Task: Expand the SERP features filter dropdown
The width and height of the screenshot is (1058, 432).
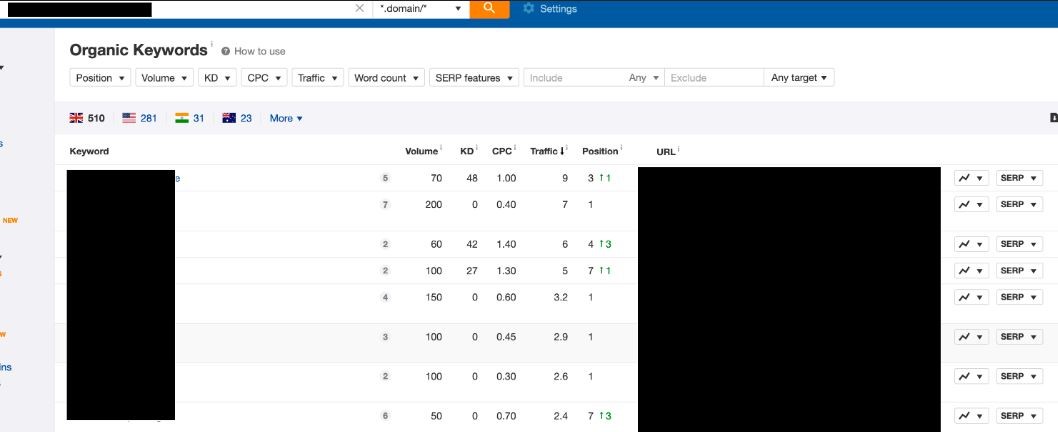Action: coord(473,78)
